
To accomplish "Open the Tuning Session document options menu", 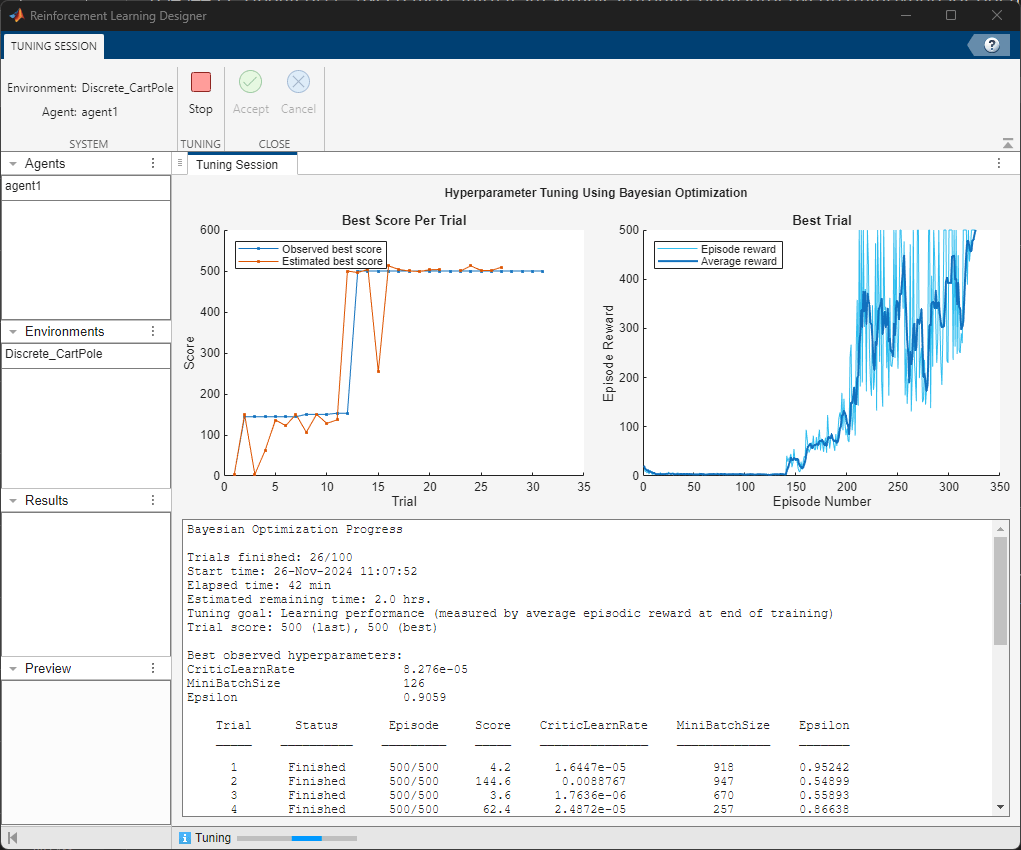I will coord(999,162).
